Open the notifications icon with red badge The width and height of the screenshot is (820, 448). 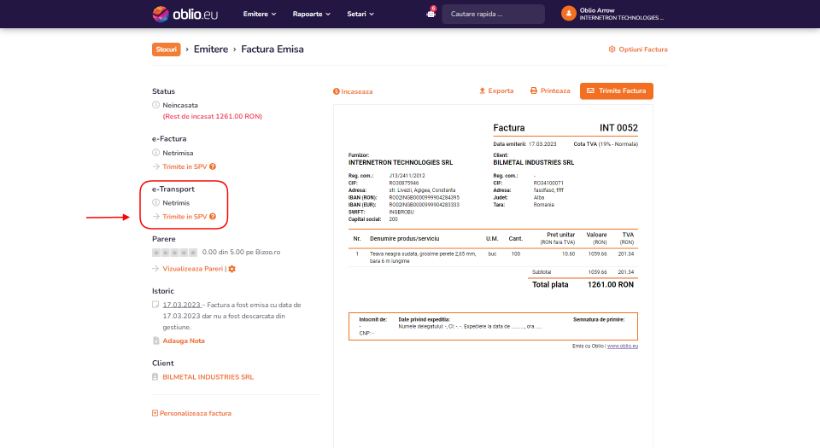click(x=431, y=13)
